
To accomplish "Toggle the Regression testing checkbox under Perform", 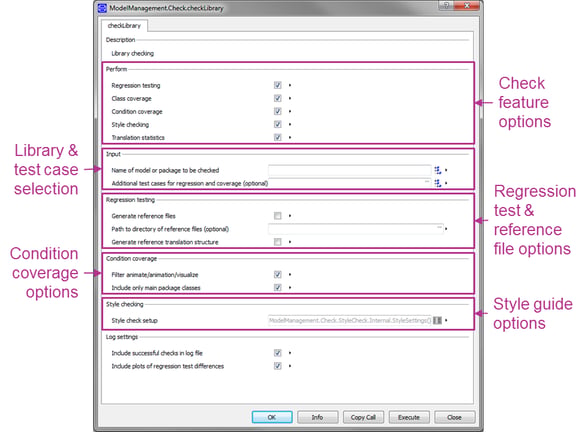I will 278,85.
